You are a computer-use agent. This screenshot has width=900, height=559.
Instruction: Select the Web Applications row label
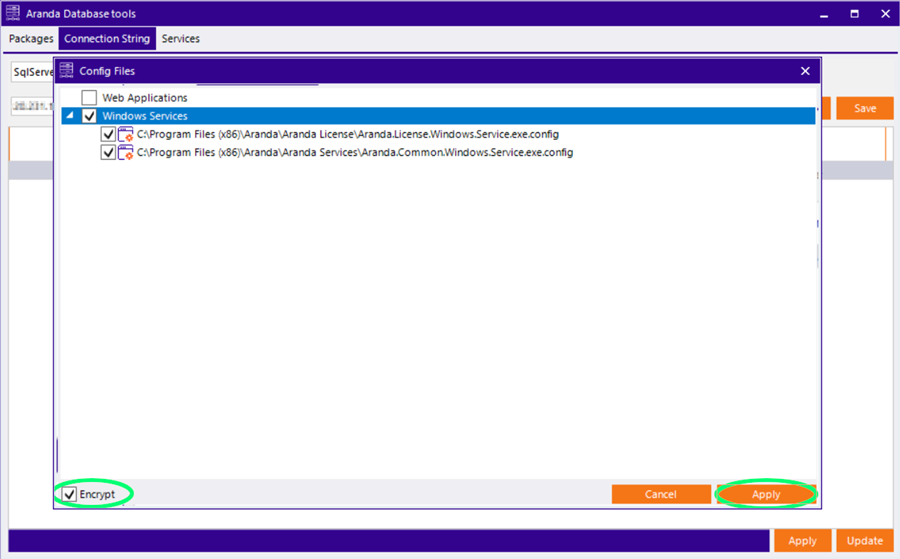tap(145, 98)
